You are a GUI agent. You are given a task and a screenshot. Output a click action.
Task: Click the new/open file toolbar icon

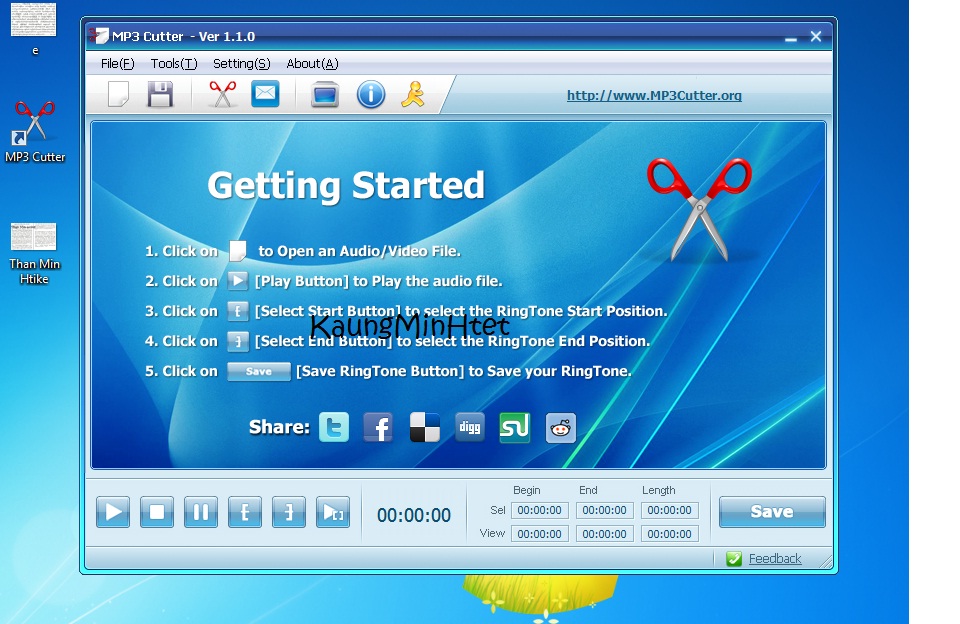[x=118, y=95]
